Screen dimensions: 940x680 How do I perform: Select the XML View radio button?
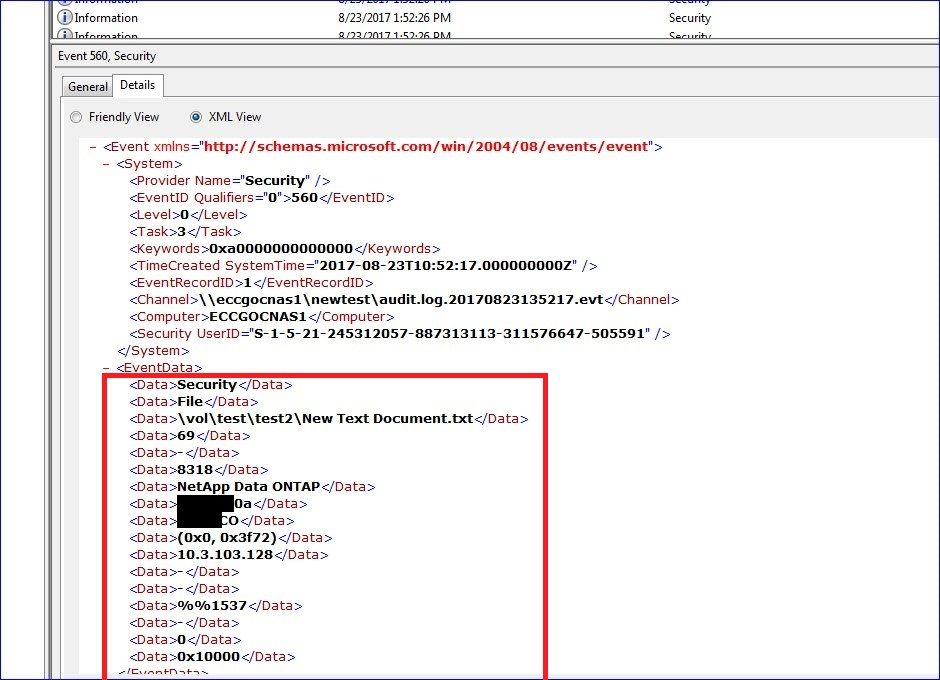(195, 117)
